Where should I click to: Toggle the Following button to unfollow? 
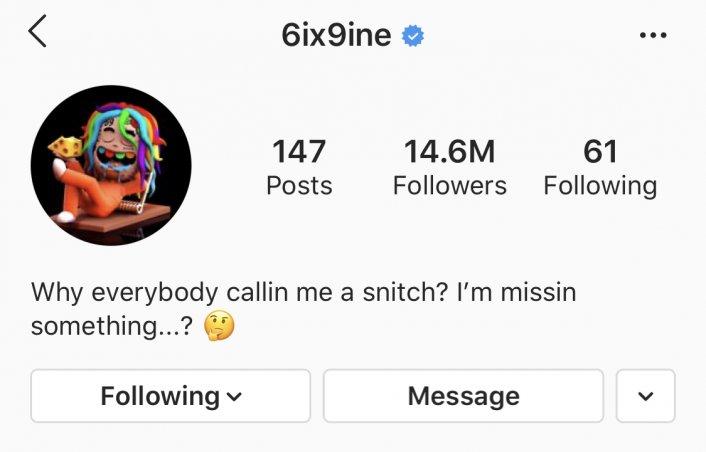pos(171,396)
